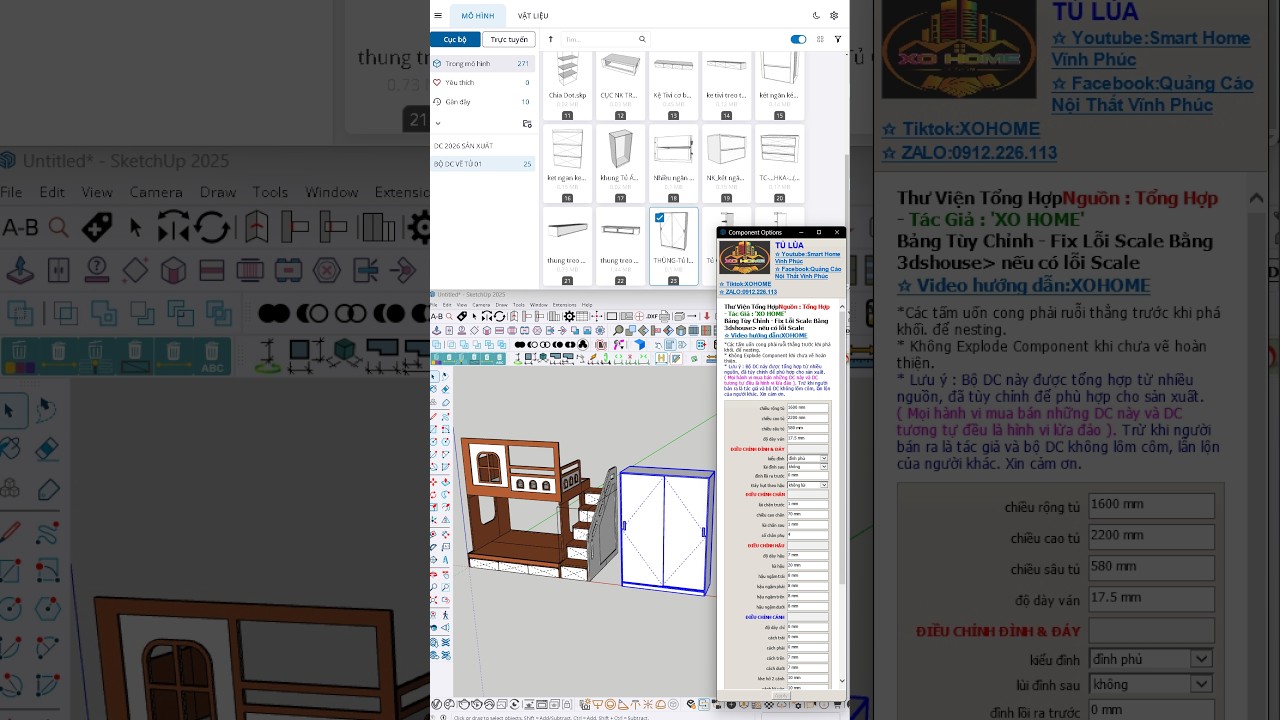1280x720 pixels.
Task: Select the 'Nhiều ngăn' thumbnail numbered 18
Action: coord(673,163)
